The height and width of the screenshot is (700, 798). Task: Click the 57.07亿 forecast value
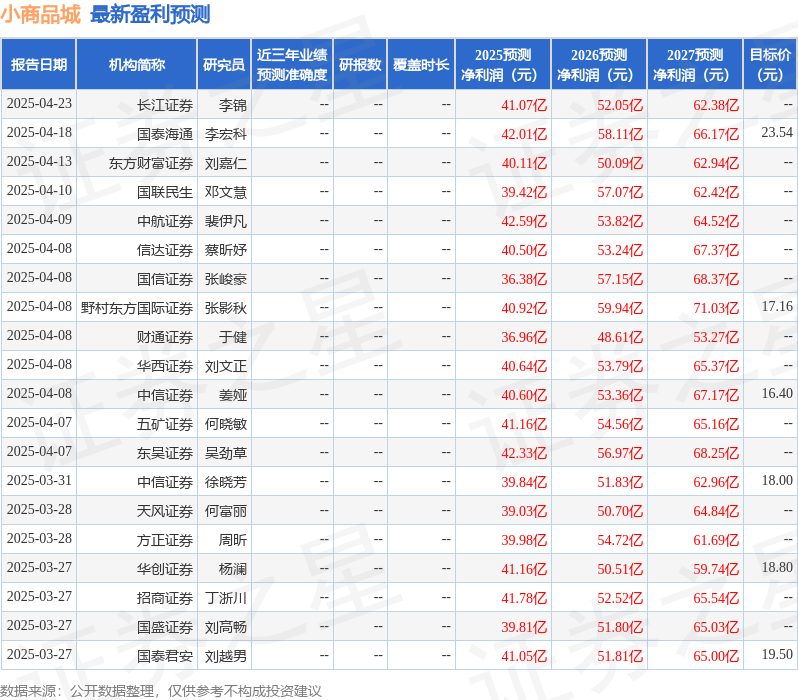620,192
